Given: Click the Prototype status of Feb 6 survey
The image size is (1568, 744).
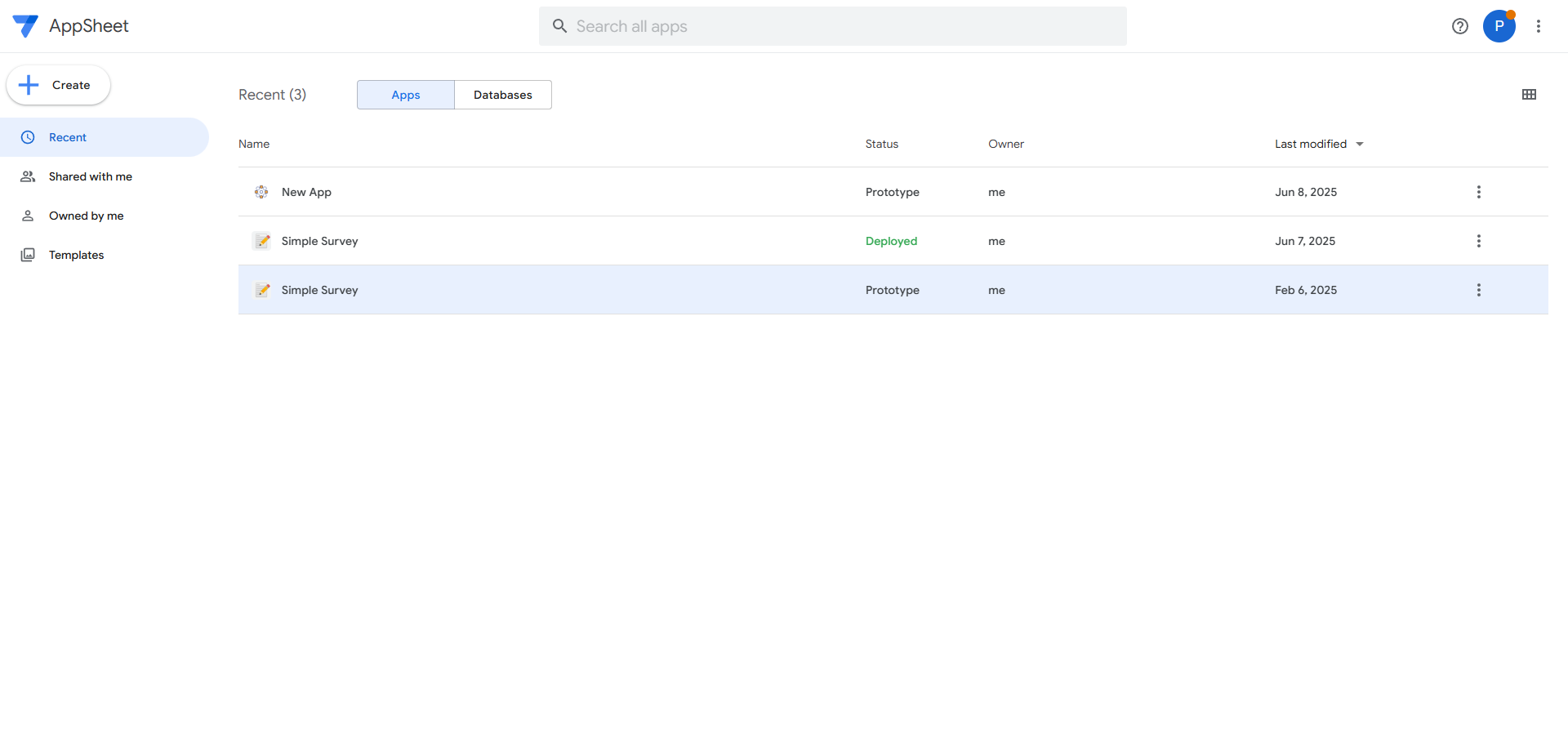Looking at the screenshot, I should [x=893, y=290].
